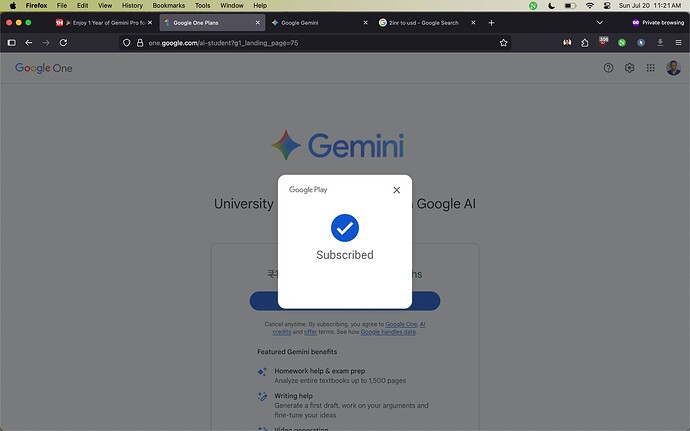Close the Google One Plans tab
The width and height of the screenshot is (690, 431).
tap(257, 22)
